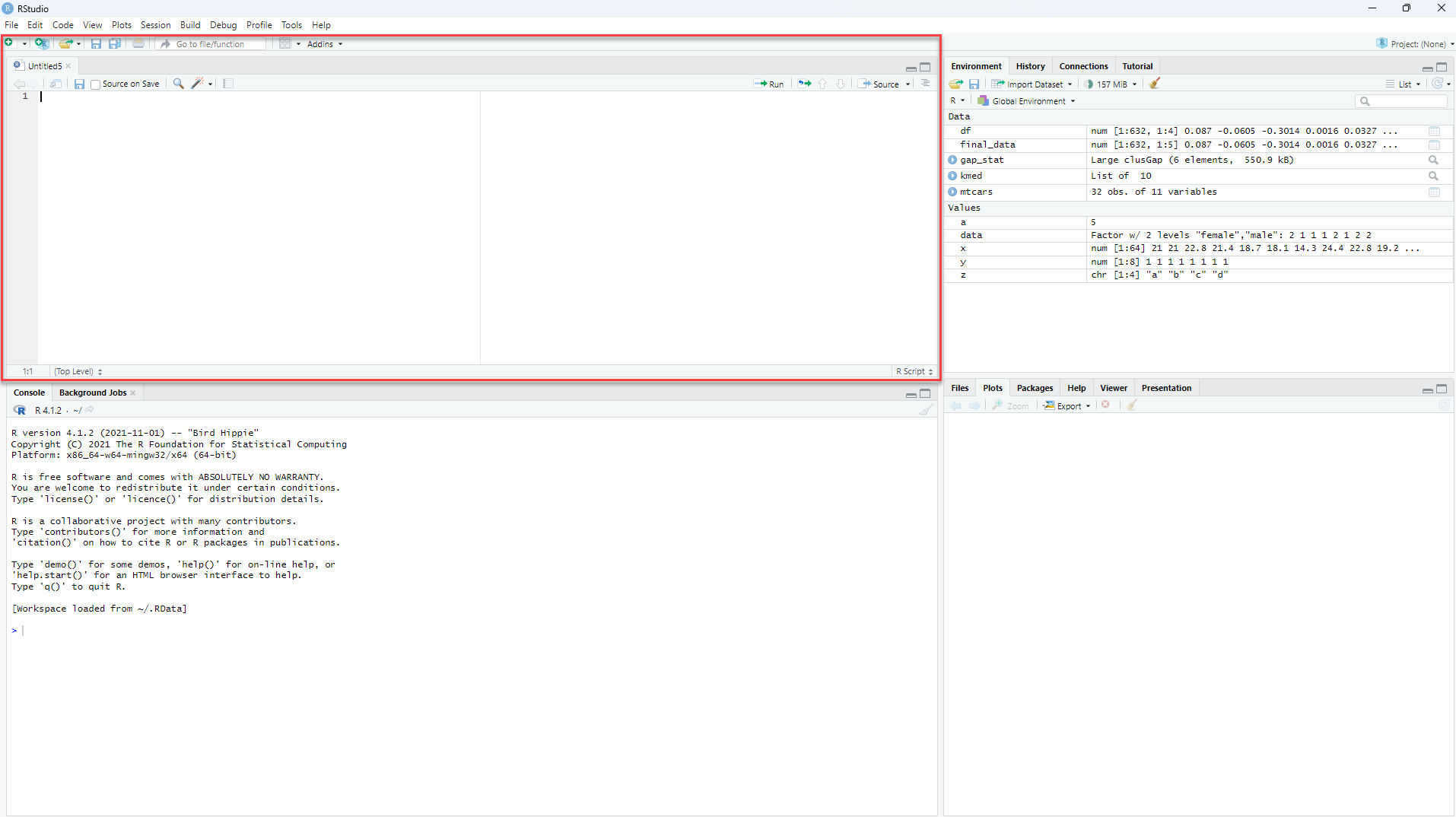Viewport: 1456px width, 817px height.
Task: Inspect the gap_stat object with its magnifier icon
Action: (1433, 160)
